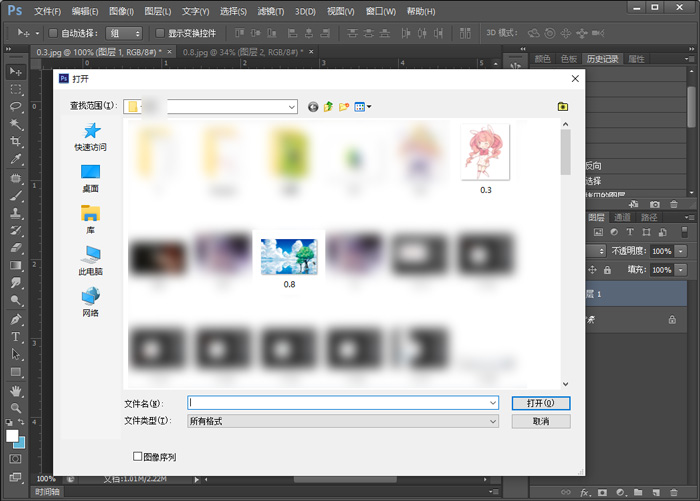Select the Eyedropper tool
Image resolution: width=700 pixels, height=501 pixels.
(x=16, y=159)
